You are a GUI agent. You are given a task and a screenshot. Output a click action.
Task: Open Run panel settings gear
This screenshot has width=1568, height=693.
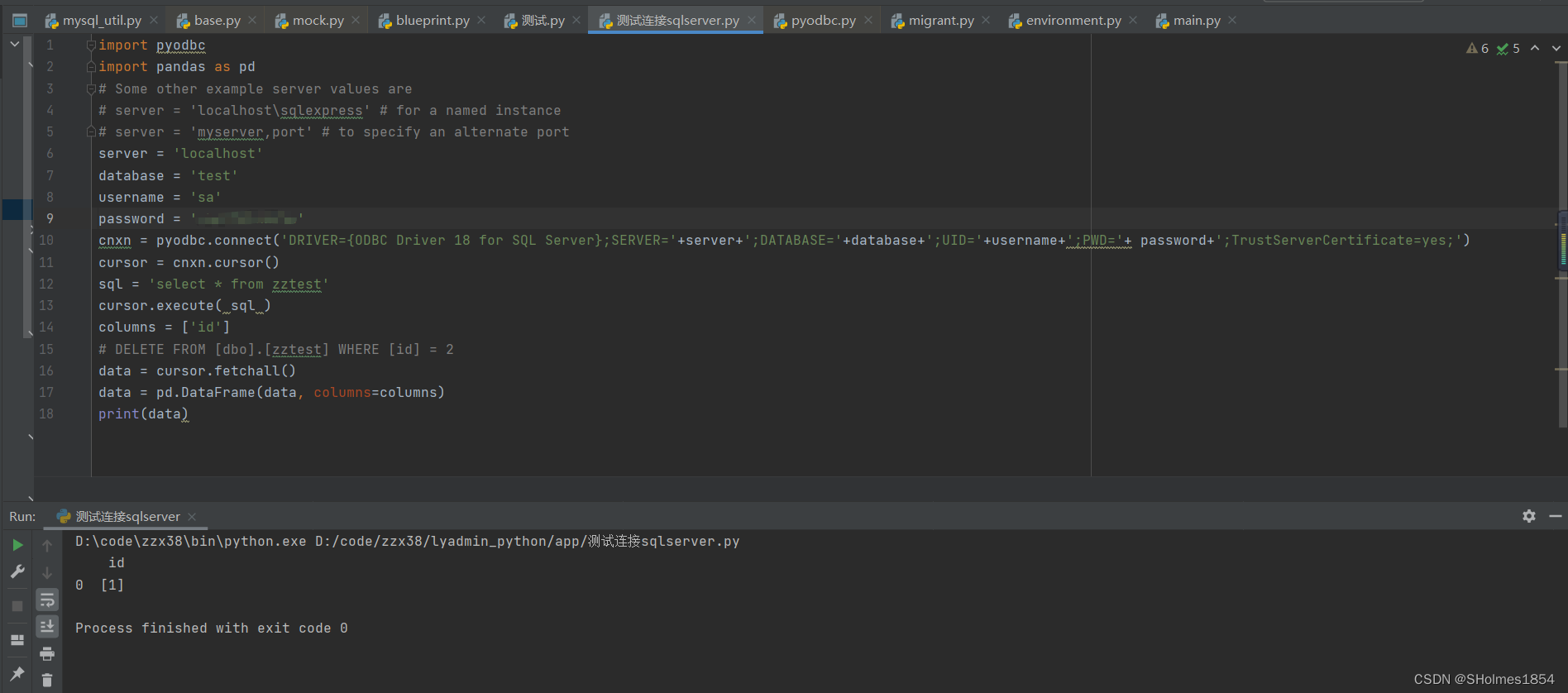(x=1529, y=516)
